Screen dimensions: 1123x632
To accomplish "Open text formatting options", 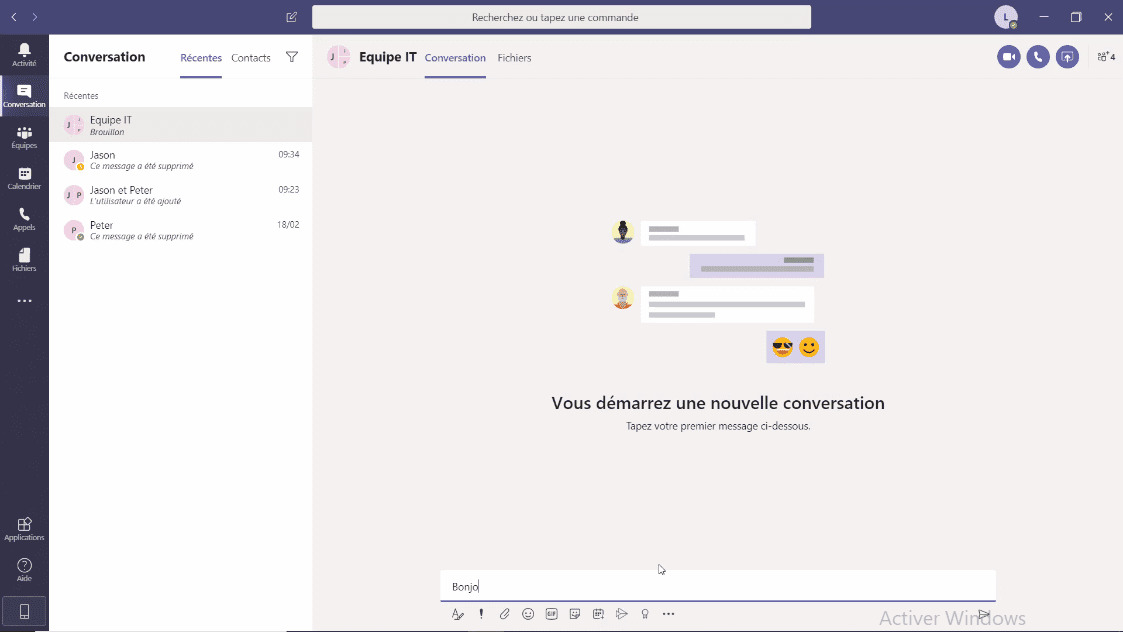I will 458,614.
